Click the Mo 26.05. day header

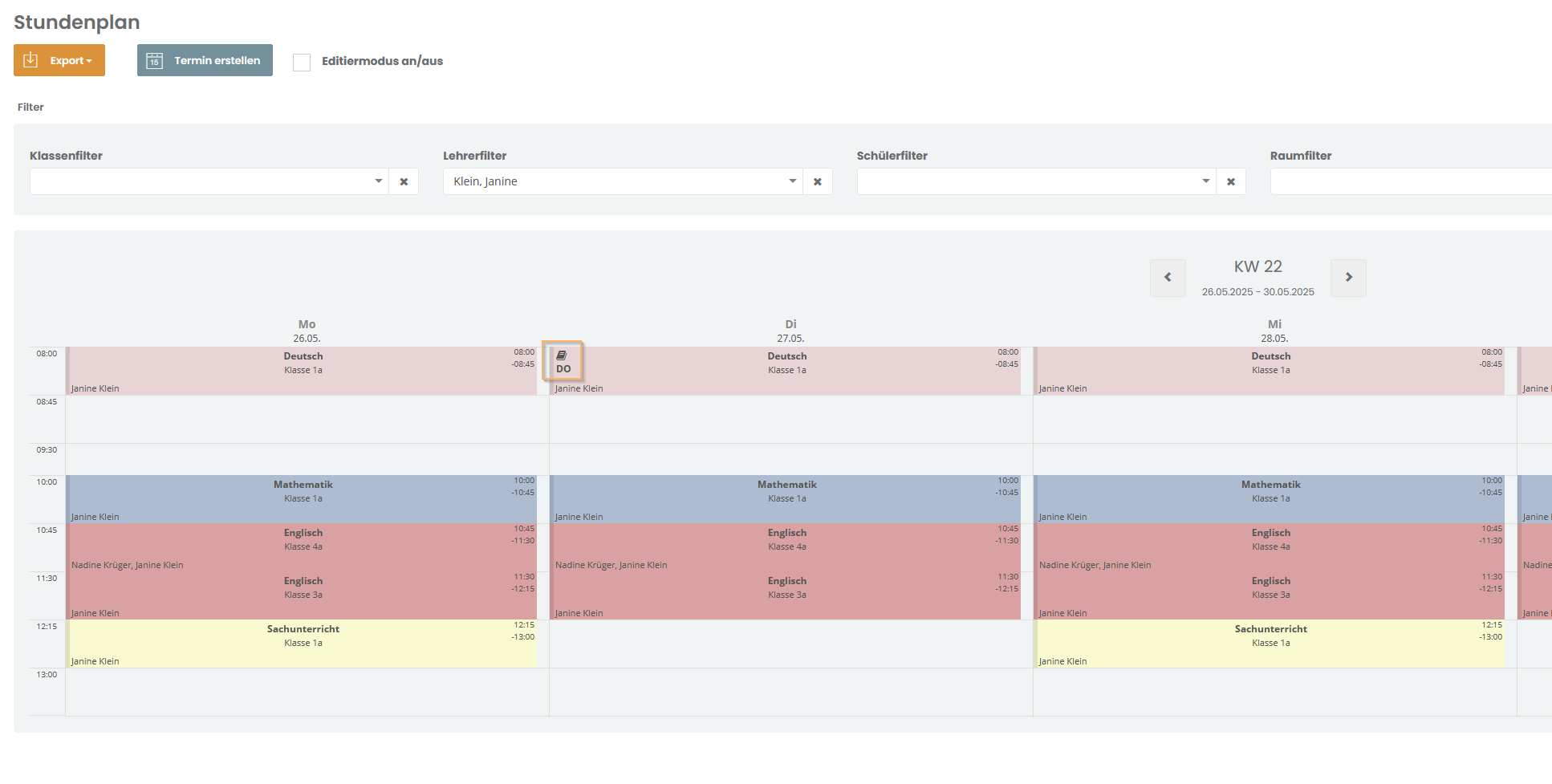point(307,331)
